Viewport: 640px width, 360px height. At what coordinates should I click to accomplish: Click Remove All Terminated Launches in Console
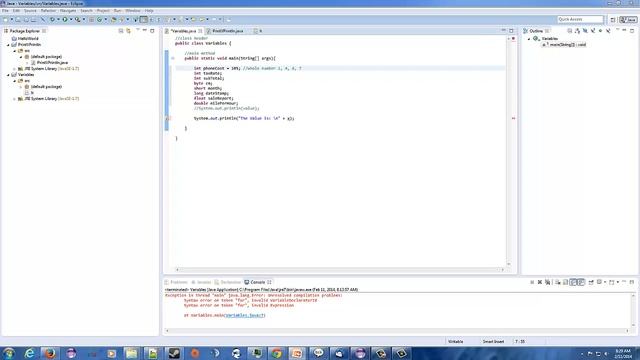(547, 282)
